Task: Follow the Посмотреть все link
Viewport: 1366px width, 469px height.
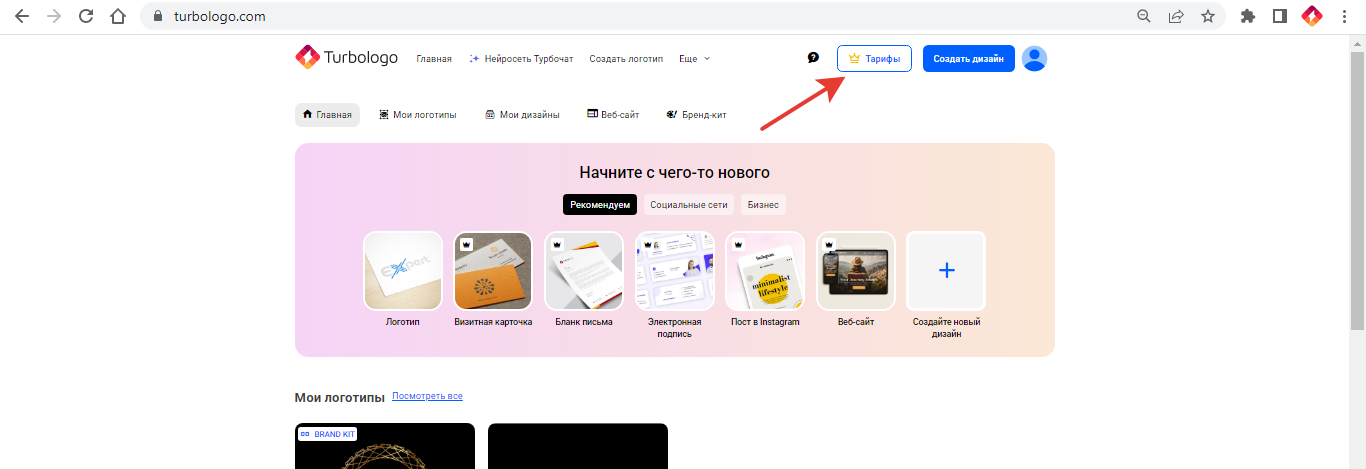Action: pyautogui.click(x=427, y=396)
